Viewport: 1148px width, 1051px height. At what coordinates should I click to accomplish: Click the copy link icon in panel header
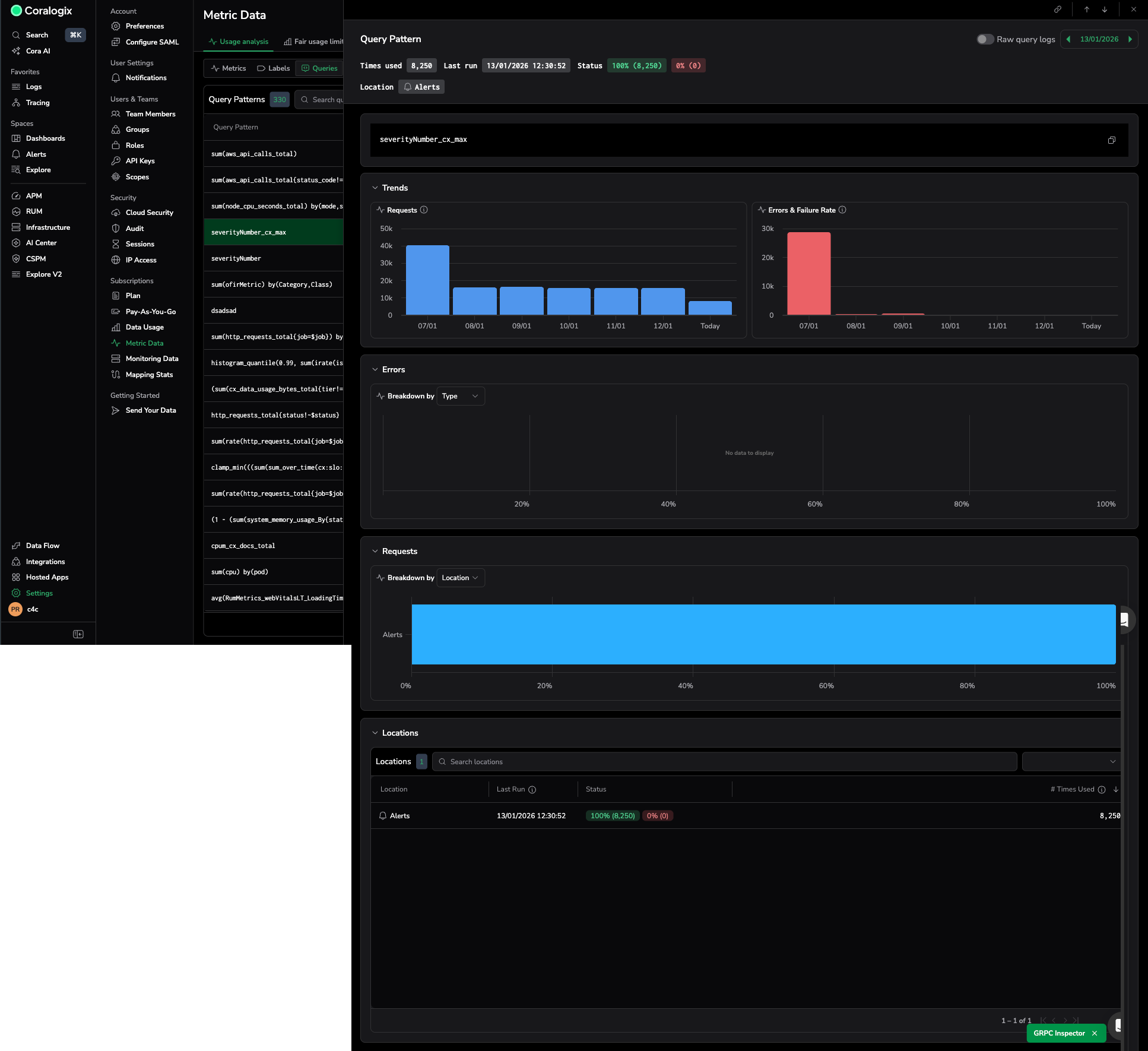[1058, 10]
